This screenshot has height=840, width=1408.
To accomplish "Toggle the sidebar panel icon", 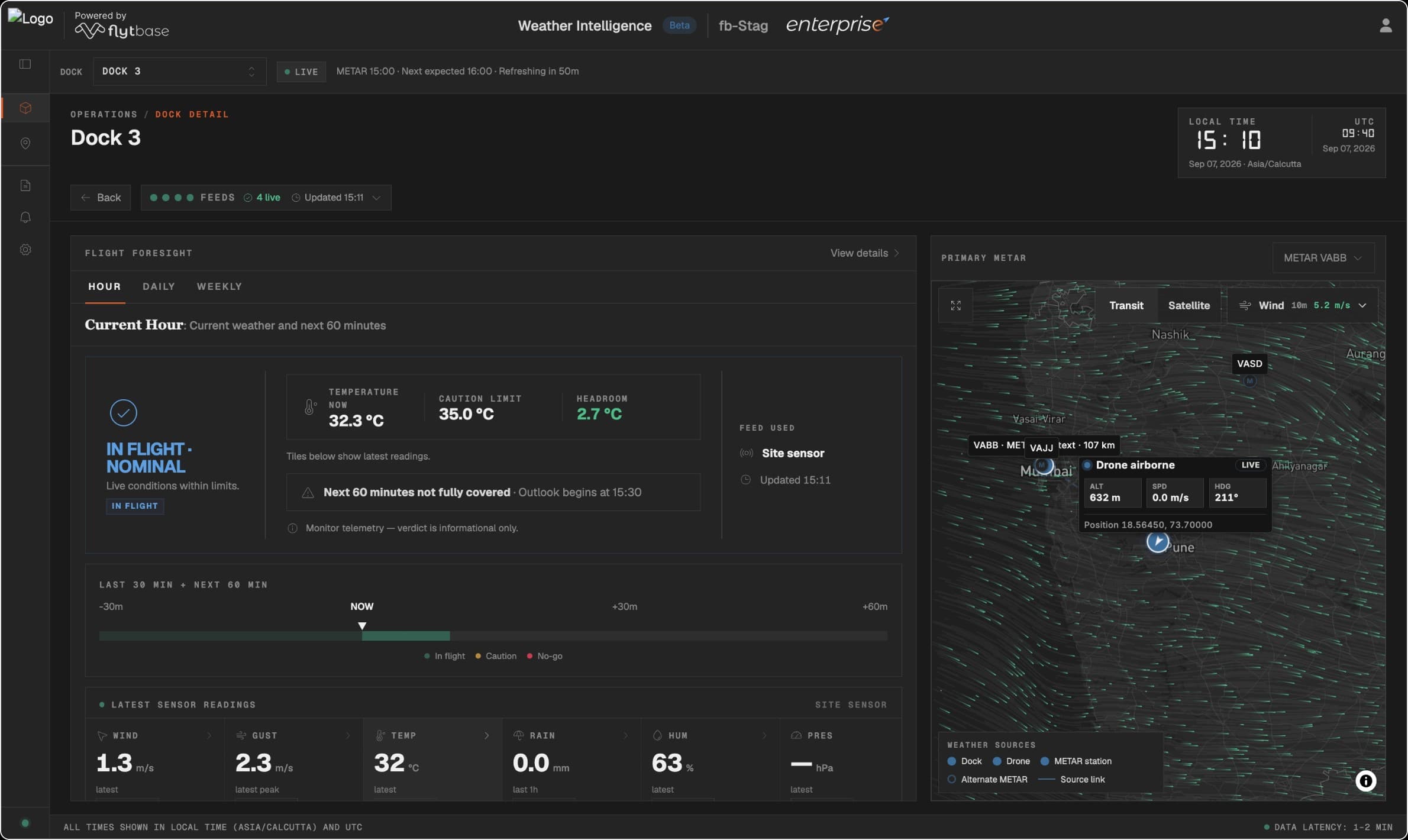I will pos(25,64).
